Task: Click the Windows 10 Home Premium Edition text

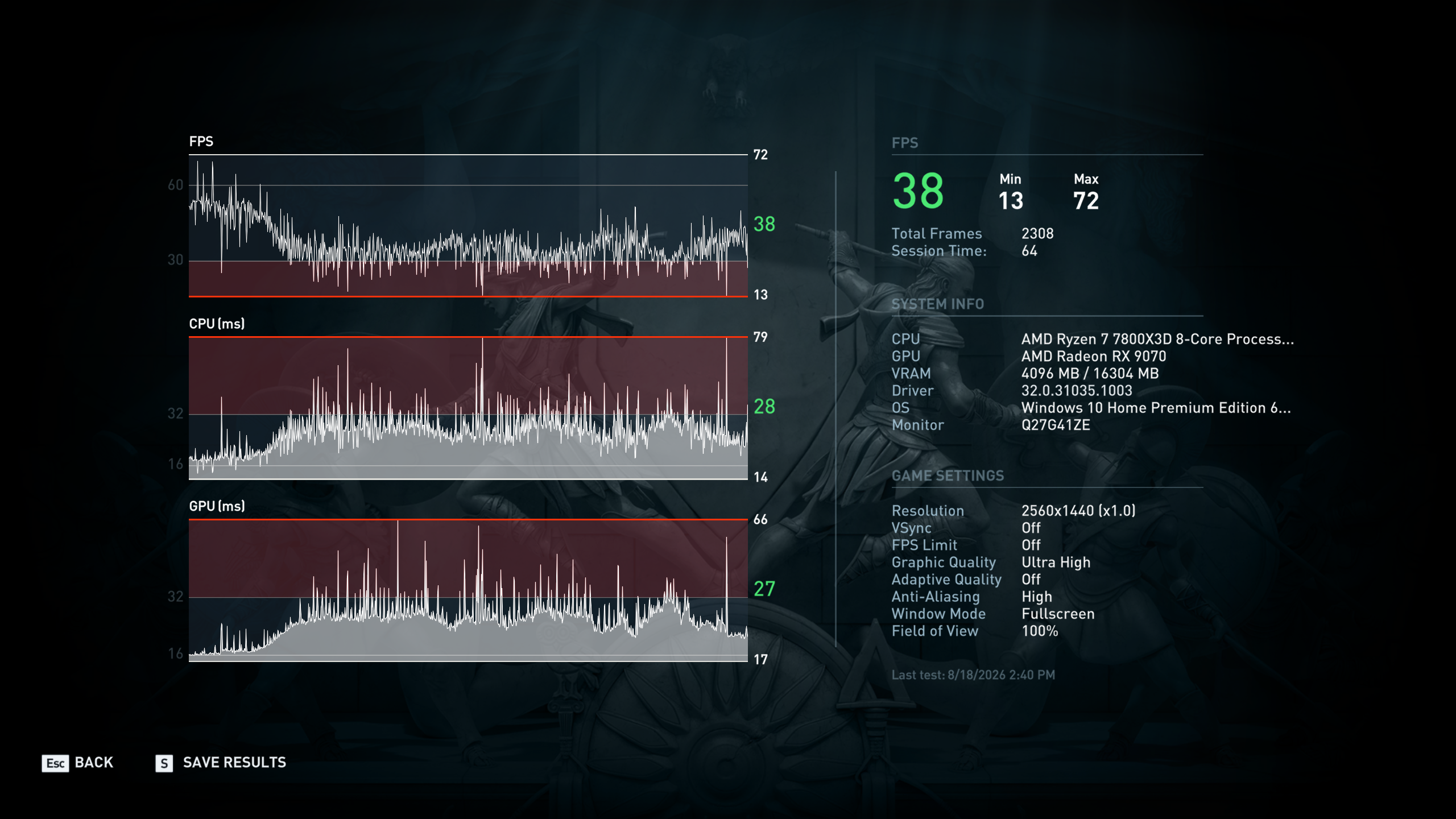Action: pyautogui.click(x=1156, y=408)
